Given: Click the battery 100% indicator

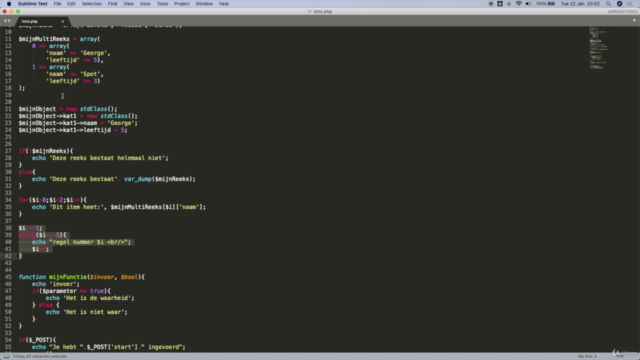Looking at the screenshot, I should click(545, 4).
